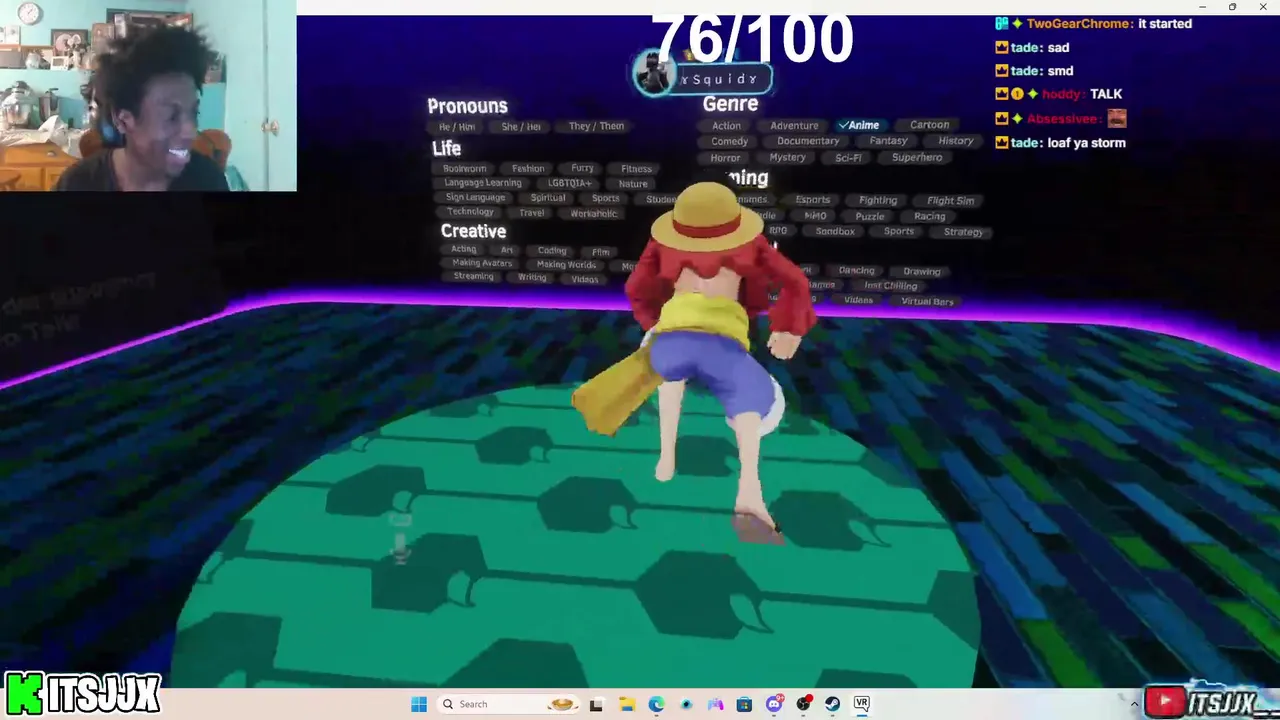Select the Esports gaming tag

812,200
